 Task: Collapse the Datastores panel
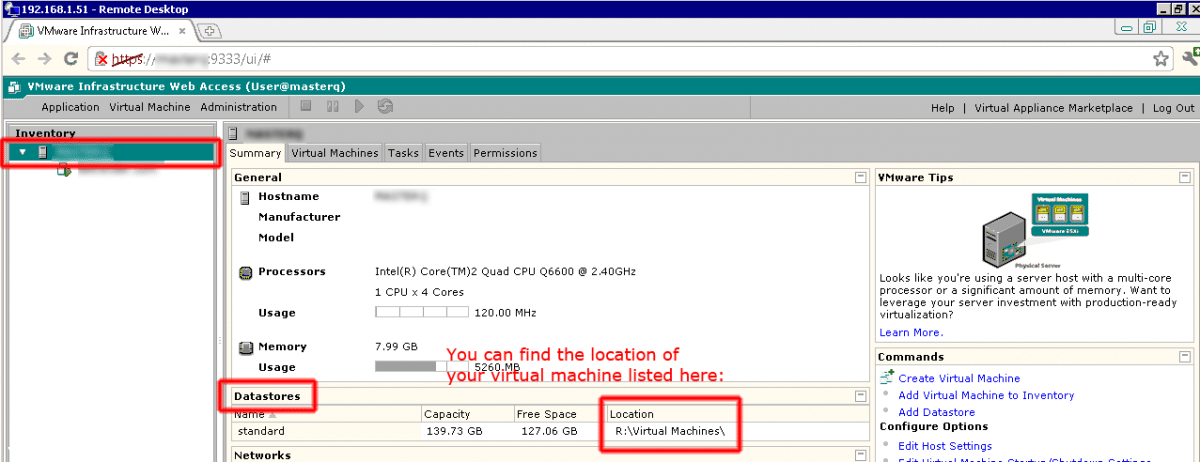point(860,396)
